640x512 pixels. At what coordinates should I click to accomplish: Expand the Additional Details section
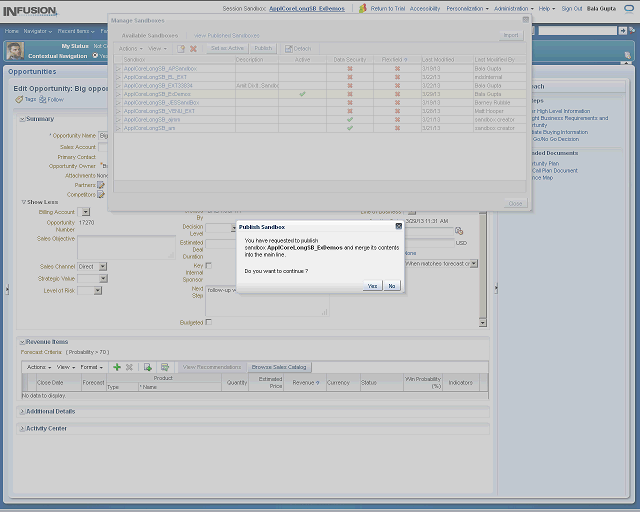click(22, 411)
